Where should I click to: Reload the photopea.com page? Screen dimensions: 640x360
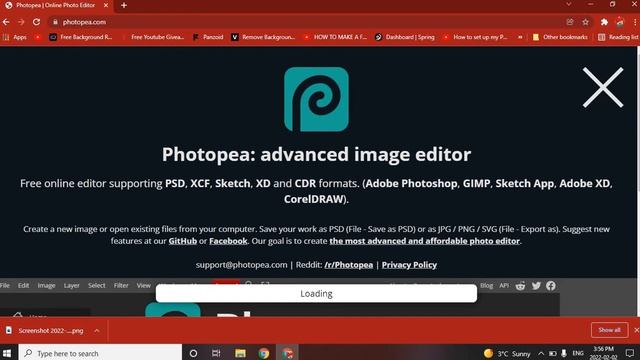click(36, 22)
